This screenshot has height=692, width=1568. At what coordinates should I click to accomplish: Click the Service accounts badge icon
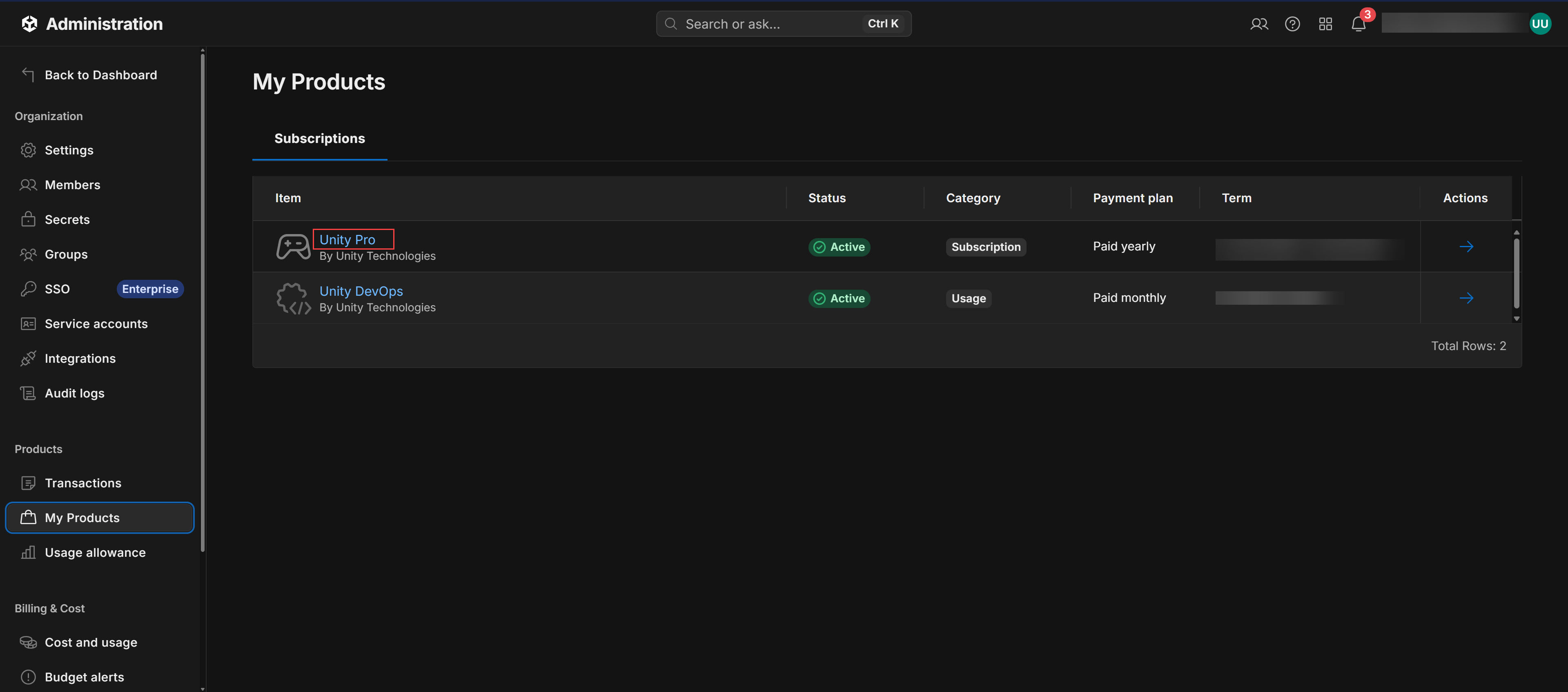pyautogui.click(x=28, y=324)
